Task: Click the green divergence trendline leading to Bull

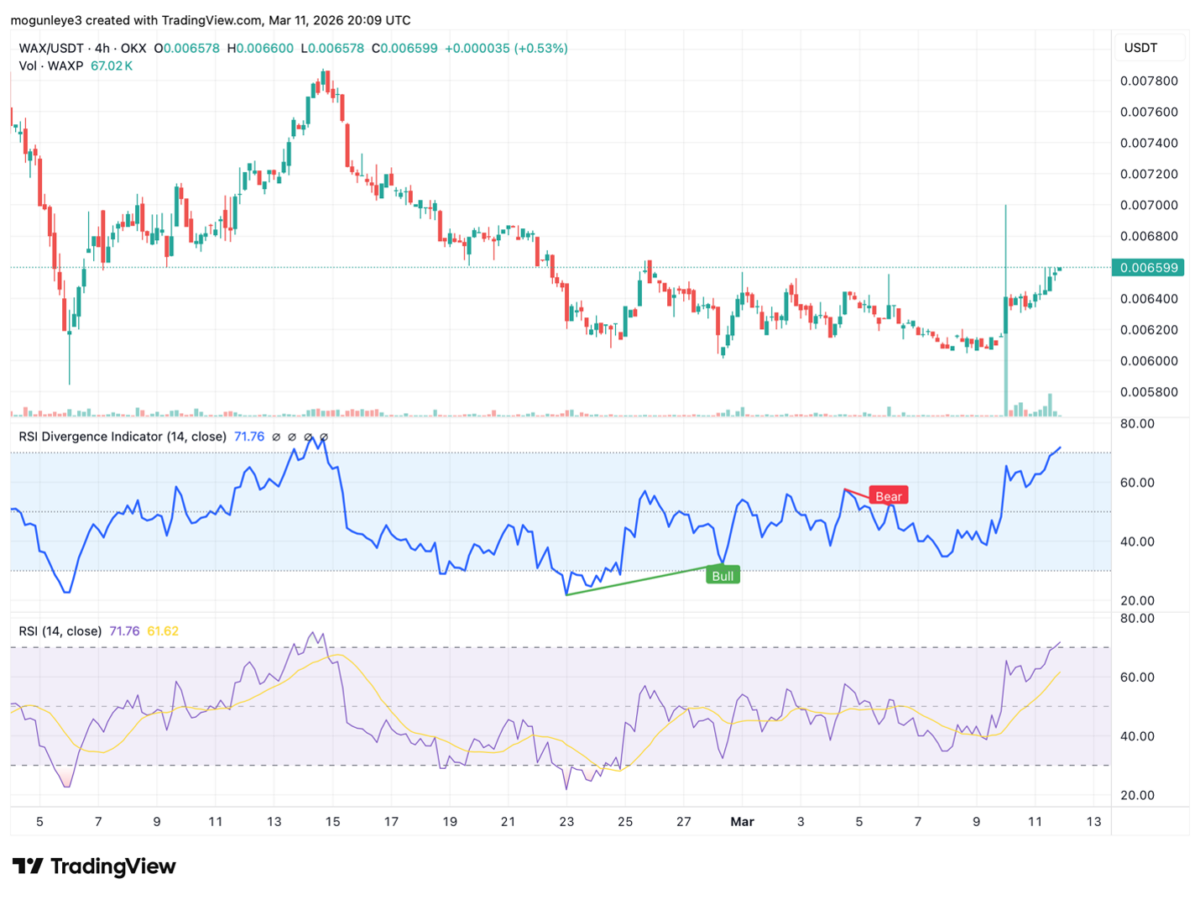Action: click(x=640, y=581)
